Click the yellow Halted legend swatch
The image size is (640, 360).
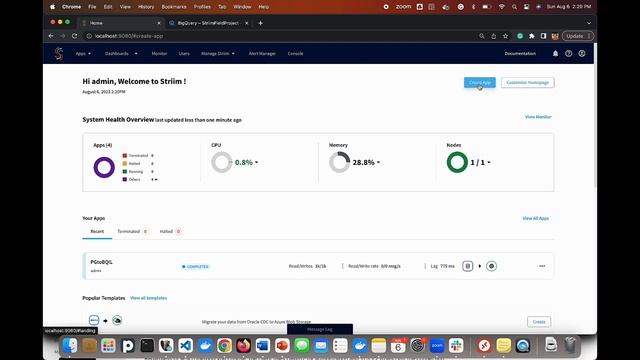pyautogui.click(x=125, y=164)
